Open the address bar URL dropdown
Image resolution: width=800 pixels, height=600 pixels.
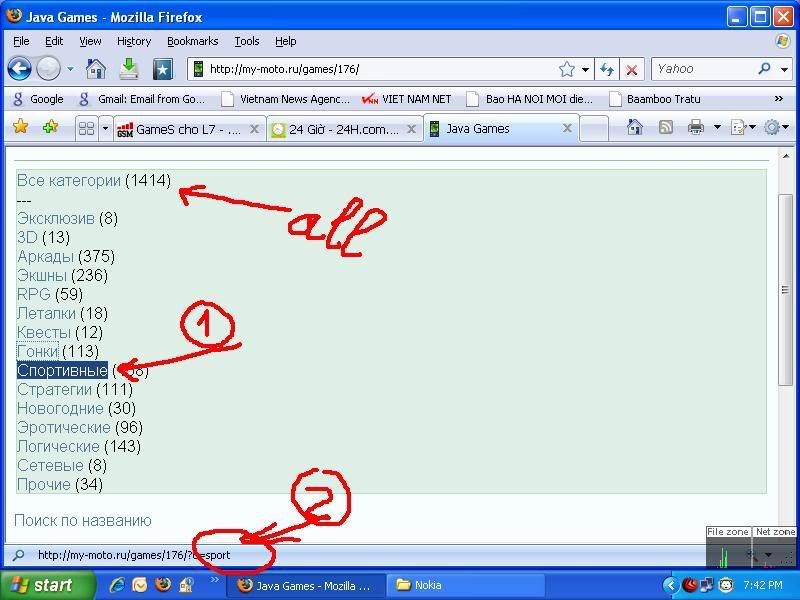click(585, 69)
